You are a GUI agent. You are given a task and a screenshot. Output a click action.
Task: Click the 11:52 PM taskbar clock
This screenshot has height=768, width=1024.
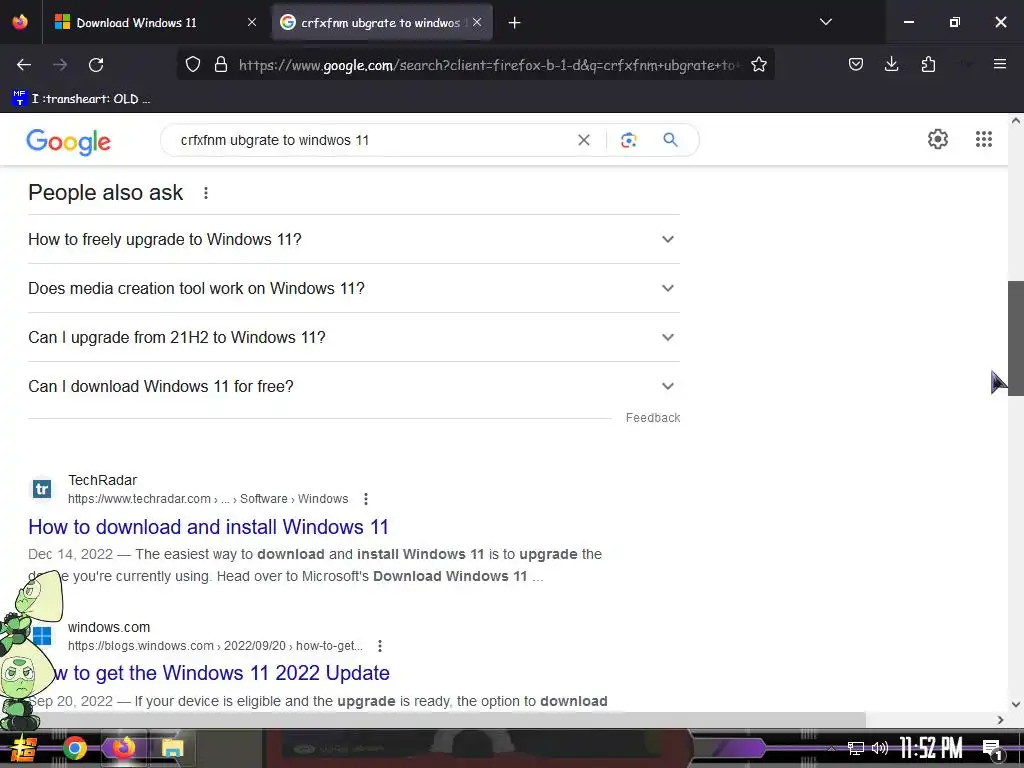click(931, 748)
